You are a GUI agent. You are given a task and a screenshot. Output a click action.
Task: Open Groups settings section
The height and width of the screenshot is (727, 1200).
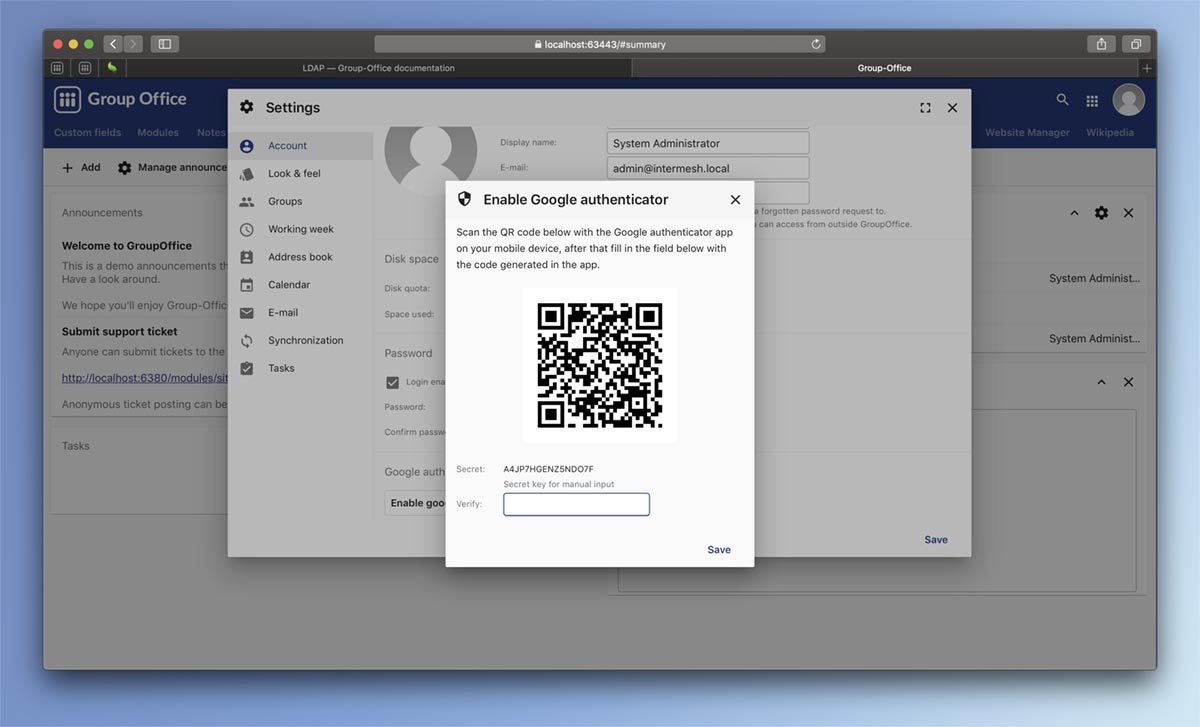[300, 201]
